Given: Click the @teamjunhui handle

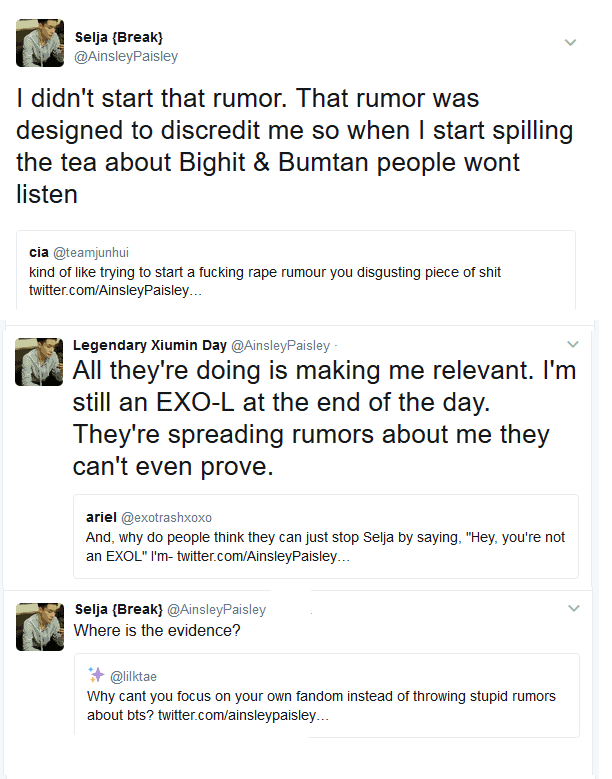Looking at the screenshot, I should coord(92,254).
